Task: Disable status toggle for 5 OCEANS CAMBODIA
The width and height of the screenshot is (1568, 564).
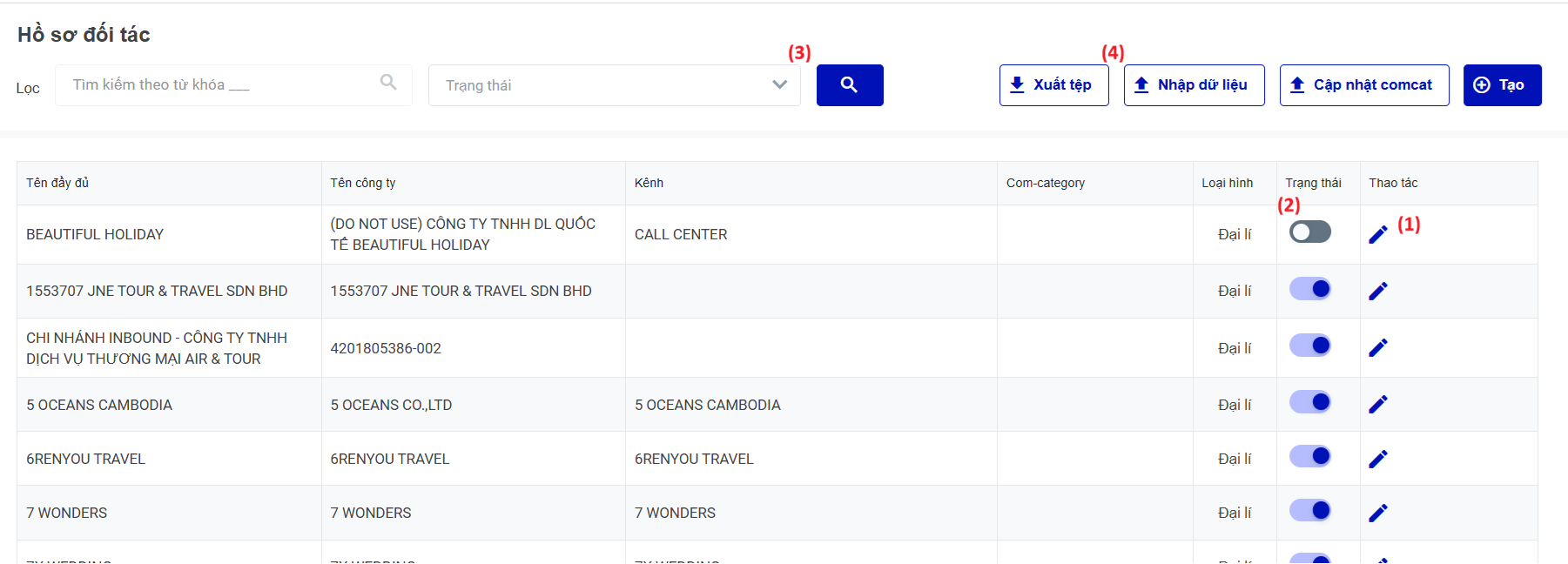Action: [x=1310, y=402]
